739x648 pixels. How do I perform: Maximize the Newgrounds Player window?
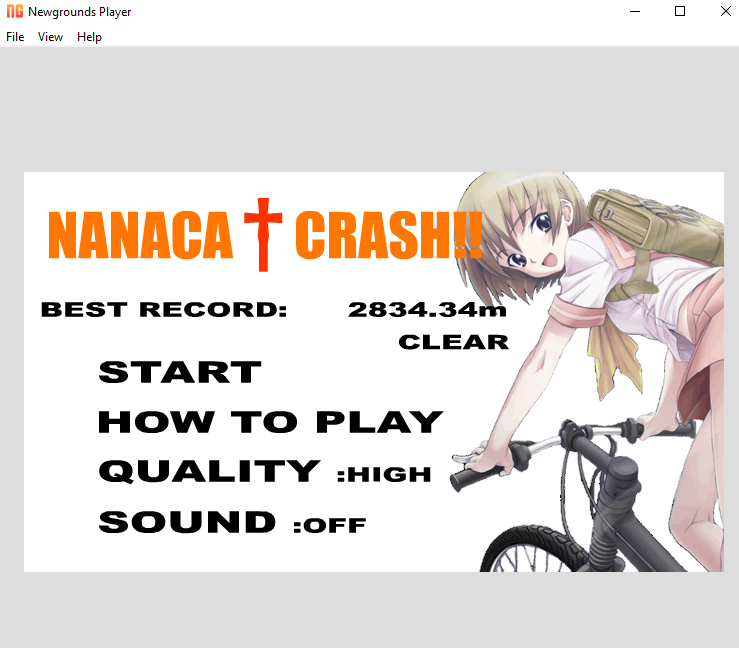tap(680, 12)
